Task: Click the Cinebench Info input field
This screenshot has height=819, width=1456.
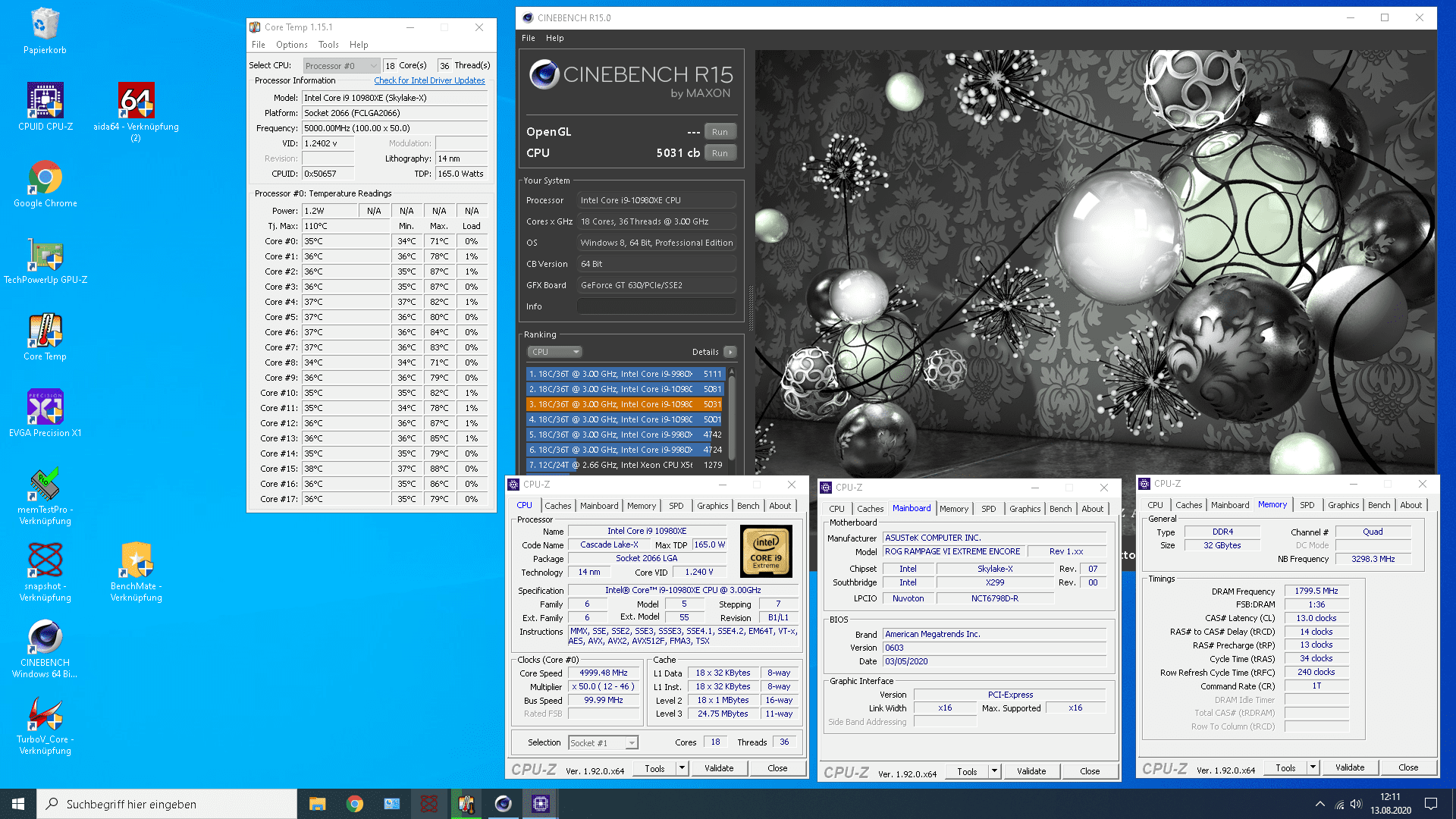Action: (x=657, y=306)
